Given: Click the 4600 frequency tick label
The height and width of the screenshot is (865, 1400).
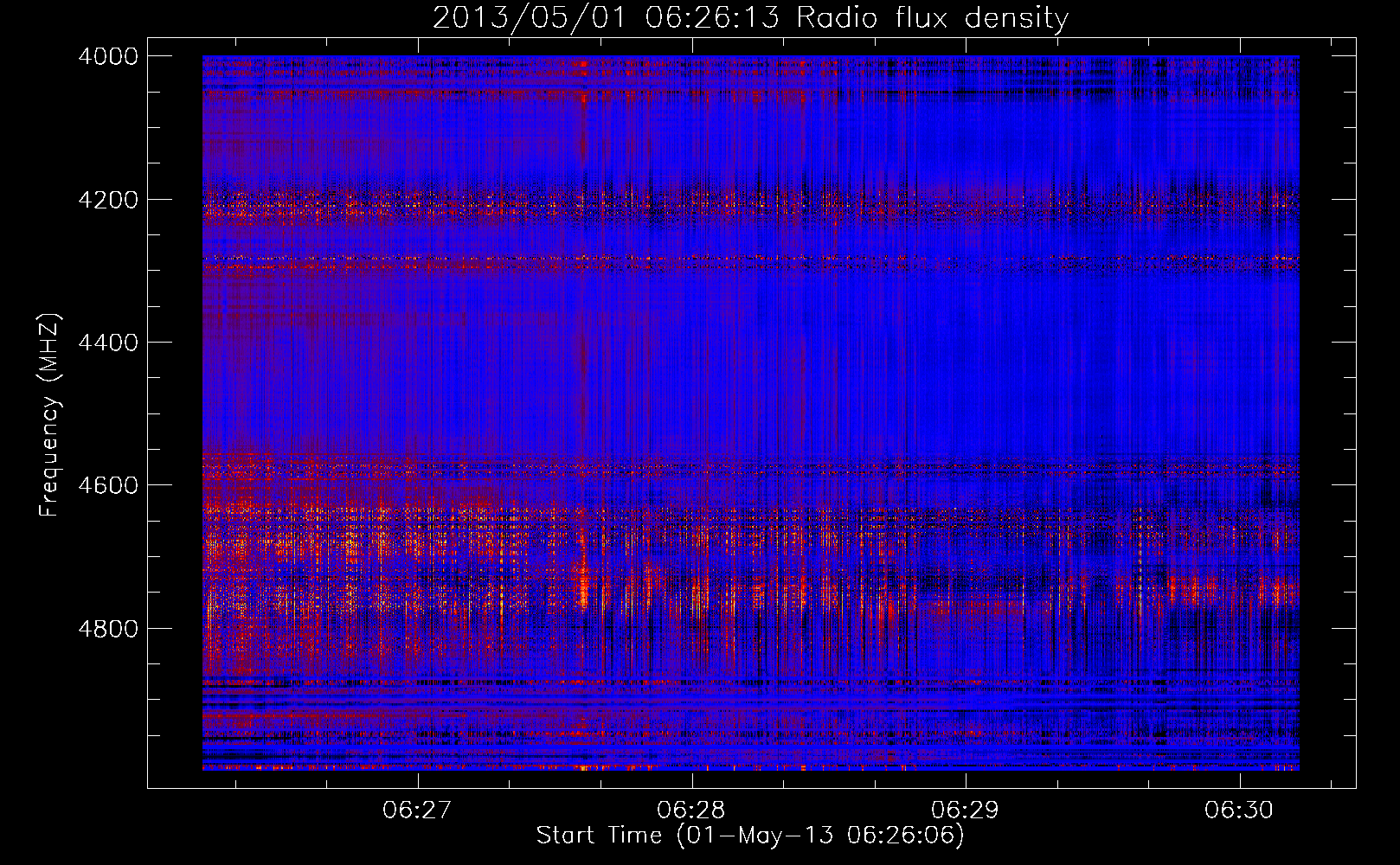Looking at the screenshot, I should click(x=108, y=485).
